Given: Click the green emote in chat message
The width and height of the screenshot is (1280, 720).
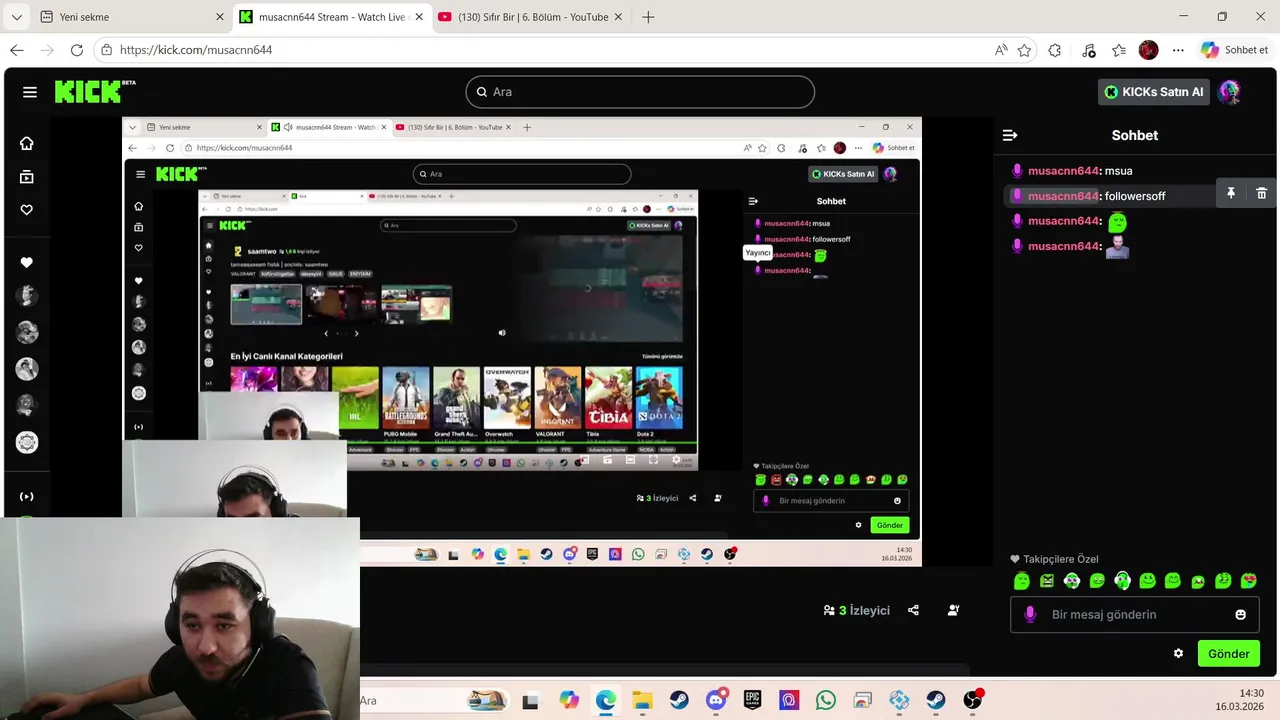Looking at the screenshot, I should pyautogui.click(x=1117, y=222).
